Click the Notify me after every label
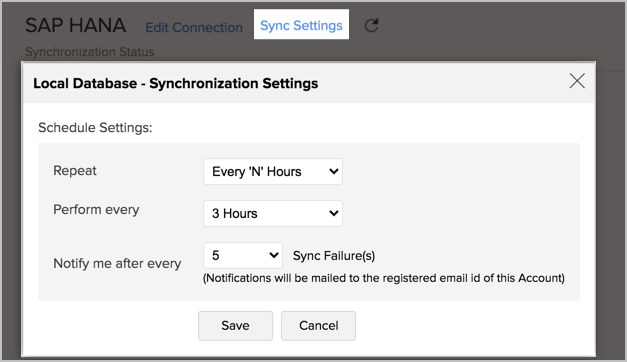 coord(117,264)
